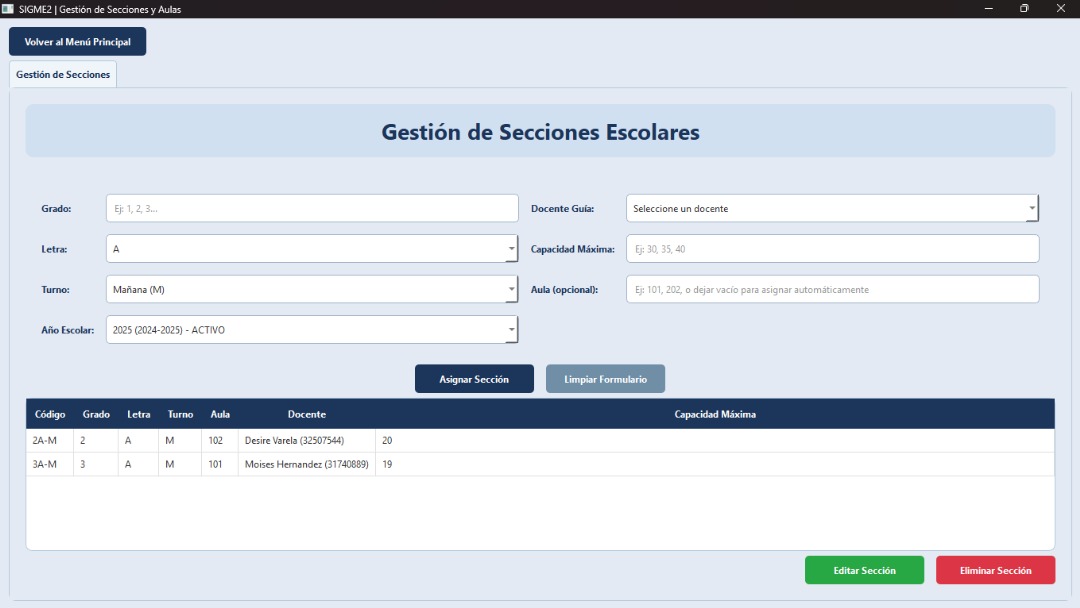The image size is (1080, 608).
Task: Click the SIGME2 app icon in title bar
Action: point(8,9)
